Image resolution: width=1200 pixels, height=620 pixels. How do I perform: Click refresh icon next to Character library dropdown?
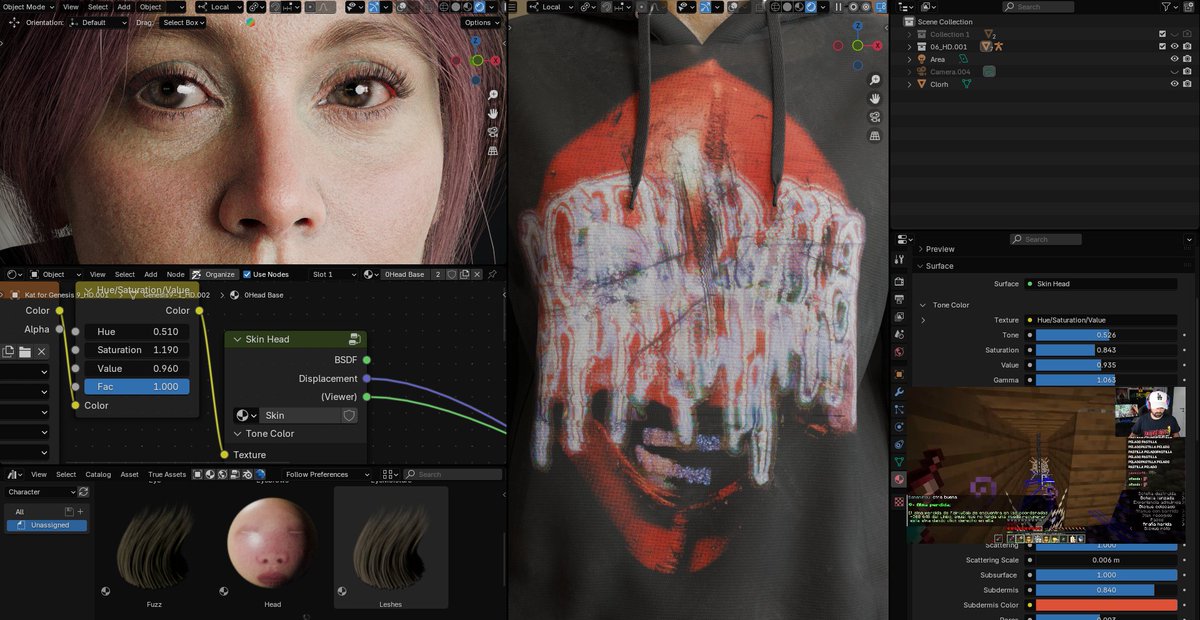point(84,492)
